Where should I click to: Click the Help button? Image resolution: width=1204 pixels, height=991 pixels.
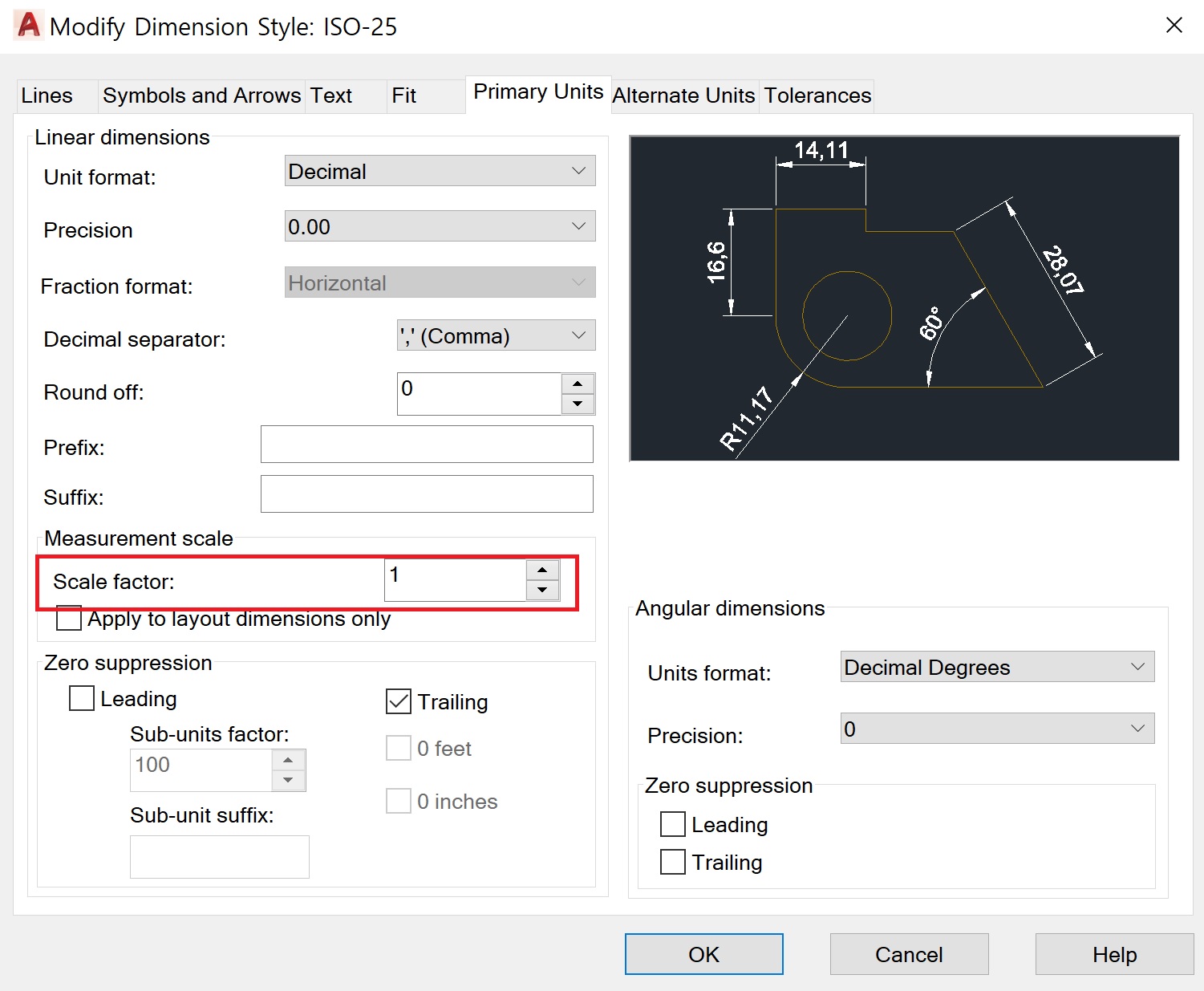[1113, 954]
